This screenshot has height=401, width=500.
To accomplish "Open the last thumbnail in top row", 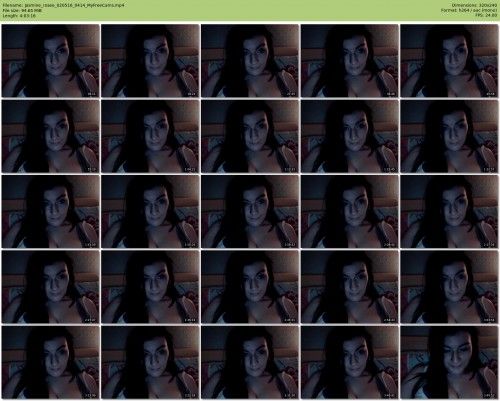I will 449,61.
